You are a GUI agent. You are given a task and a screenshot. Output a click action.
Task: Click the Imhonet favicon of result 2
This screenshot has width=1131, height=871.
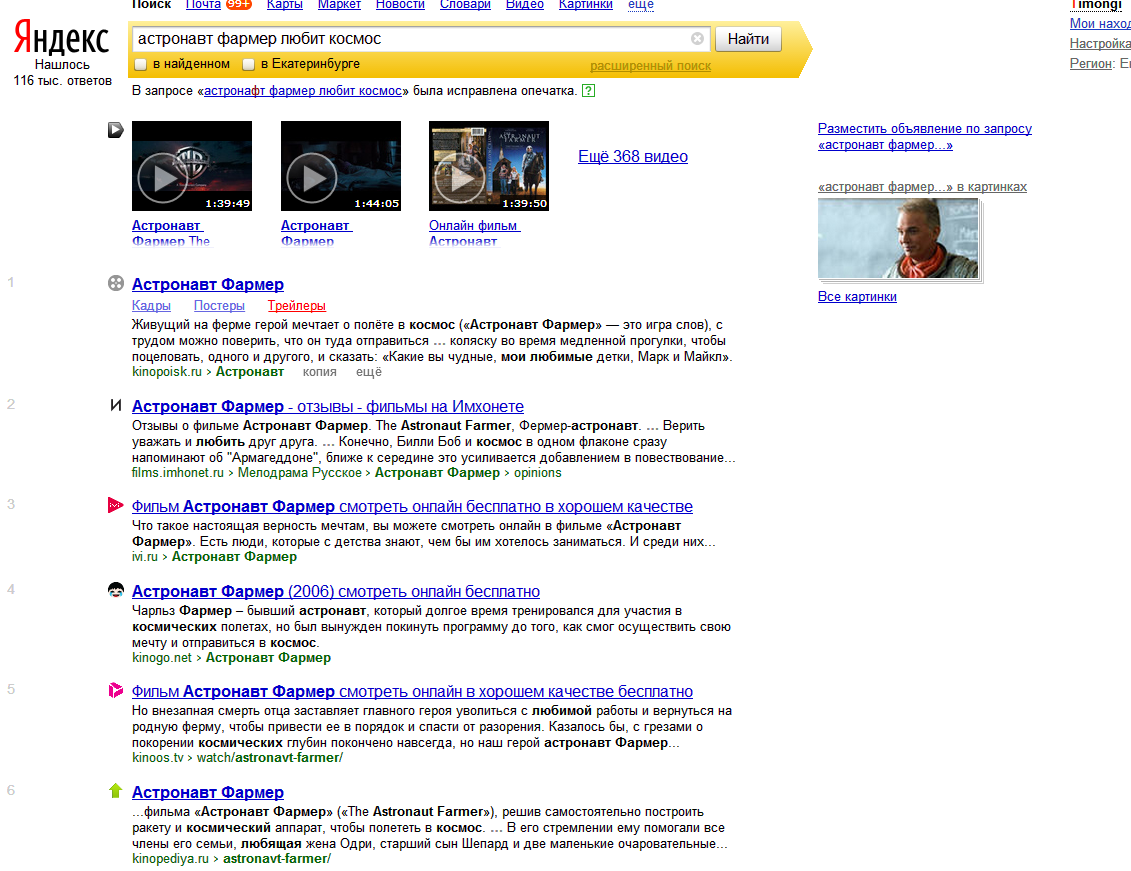[x=115, y=405]
